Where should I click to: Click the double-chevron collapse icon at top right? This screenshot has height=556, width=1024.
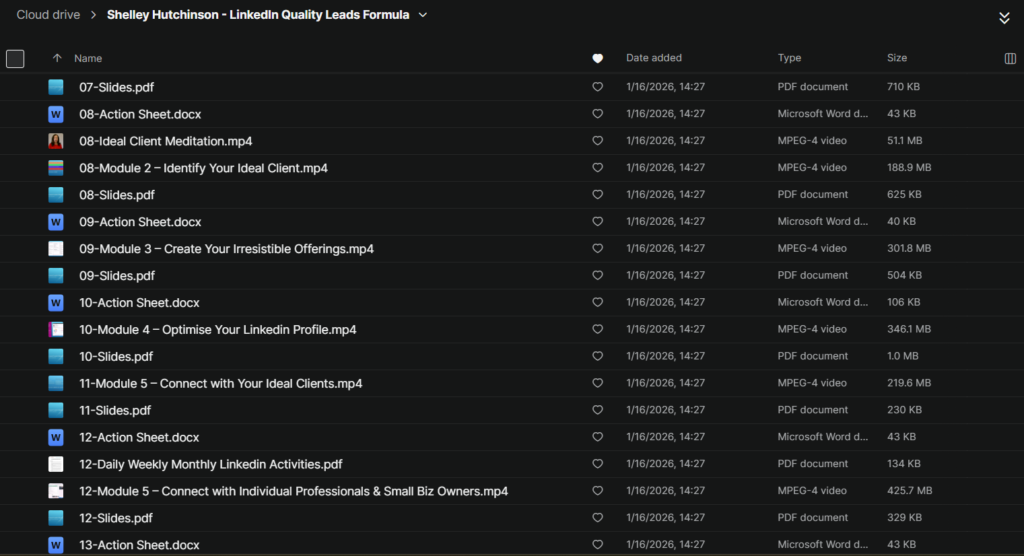click(x=1004, y=18)
